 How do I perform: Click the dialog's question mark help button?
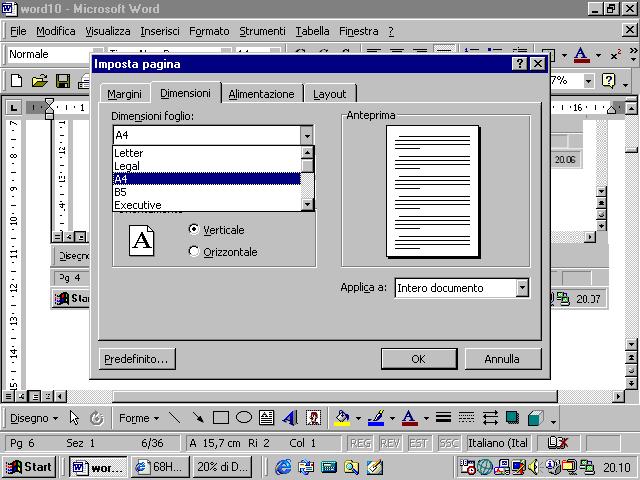(519, 64)
